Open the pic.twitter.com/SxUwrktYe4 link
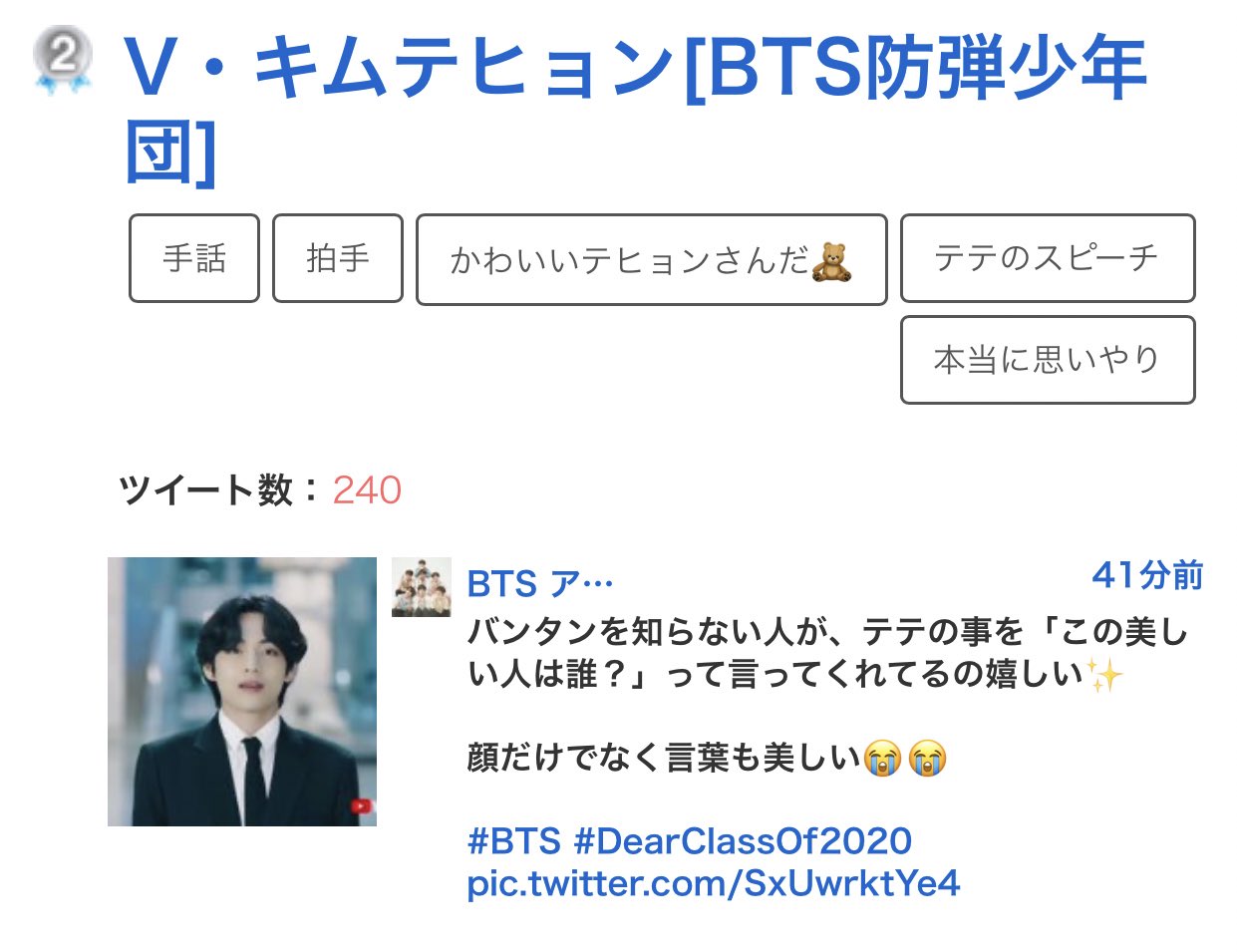This screenshot has height=952, width=1237. pyautogui.click(x=714, y=883)
